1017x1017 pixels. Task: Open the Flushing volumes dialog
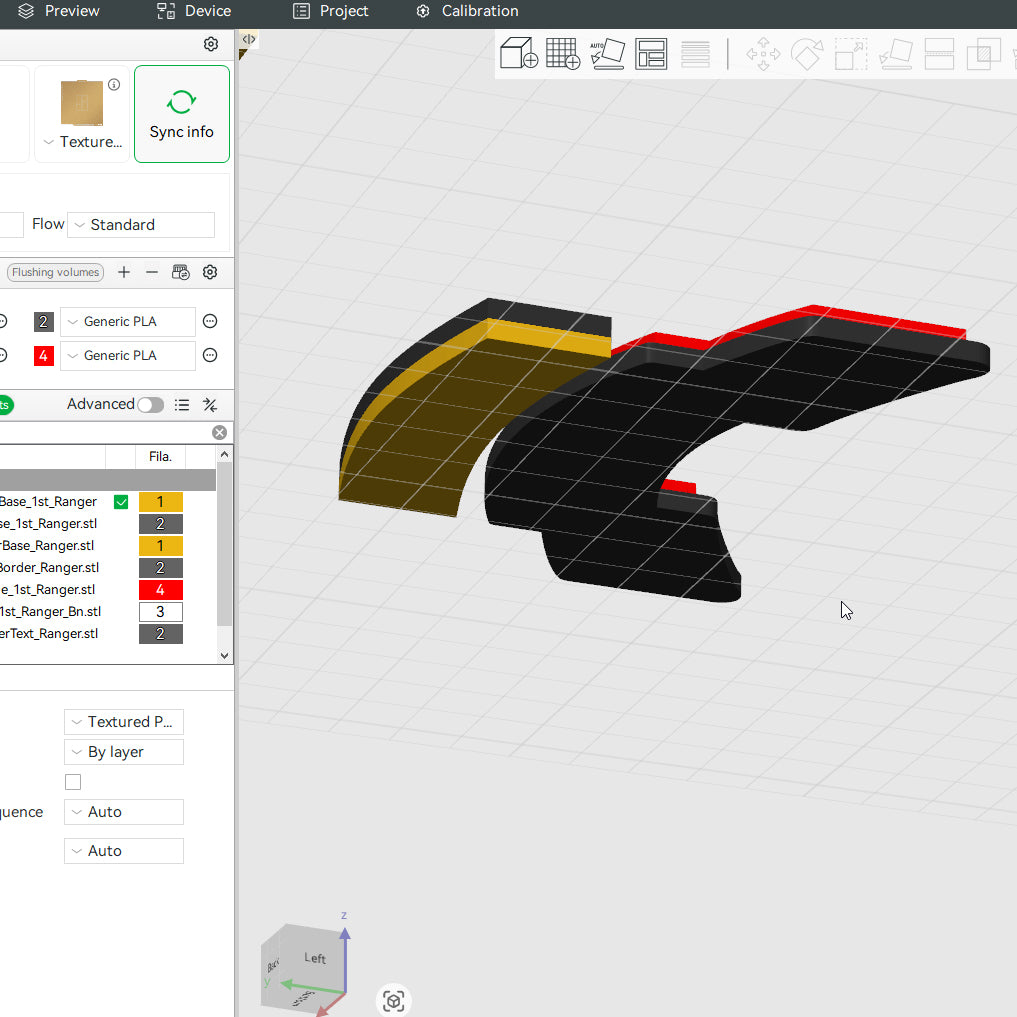(54, 272)
